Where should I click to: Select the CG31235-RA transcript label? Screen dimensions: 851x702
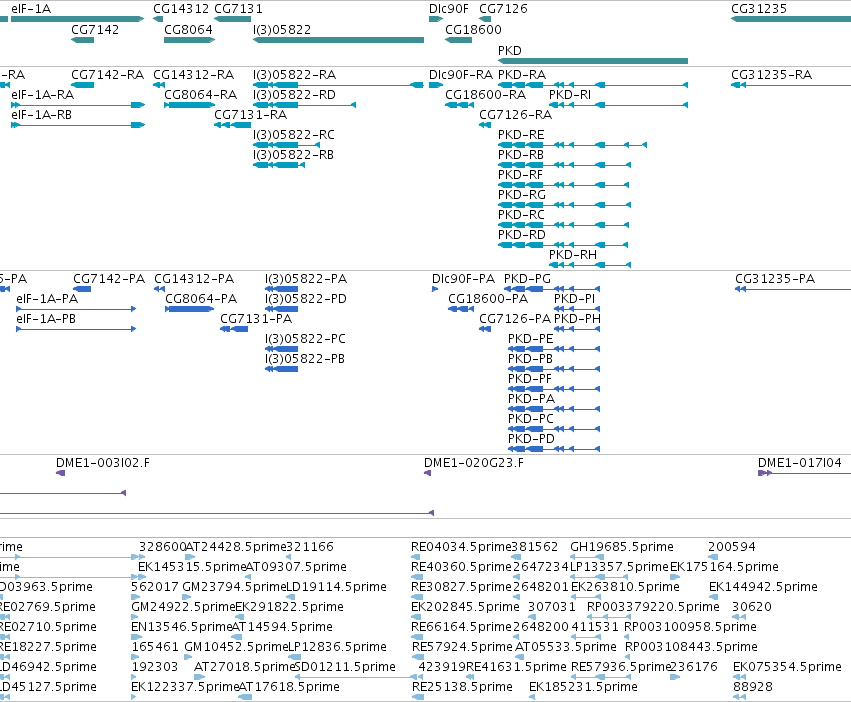[x=772, y=75]
